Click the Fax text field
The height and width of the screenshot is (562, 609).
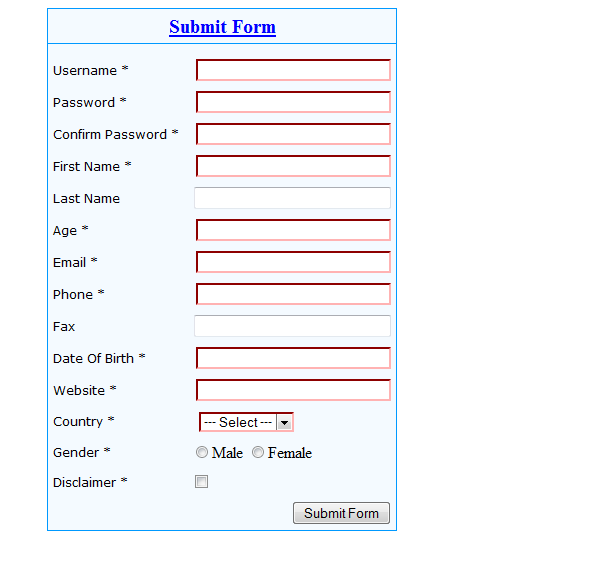(292, 326)
